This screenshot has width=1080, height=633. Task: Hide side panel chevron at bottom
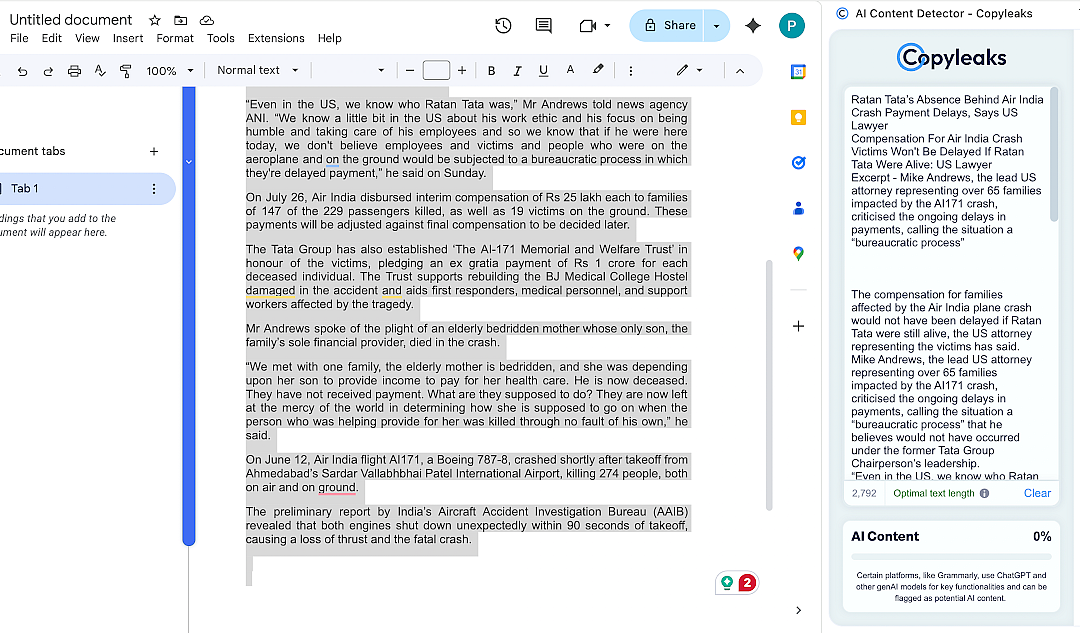(798, 610)
